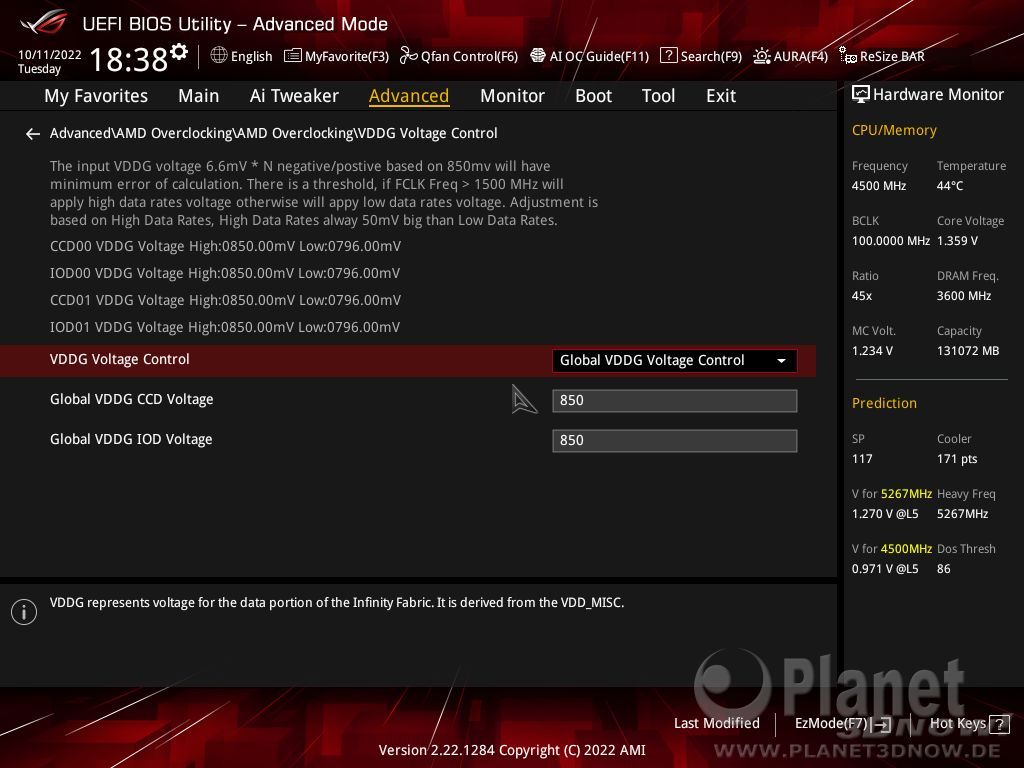This screenshot has height=768, width=1024.
Task: Click the 3600 MHz DRAM Freq. value
Action: tap(964, 296)
